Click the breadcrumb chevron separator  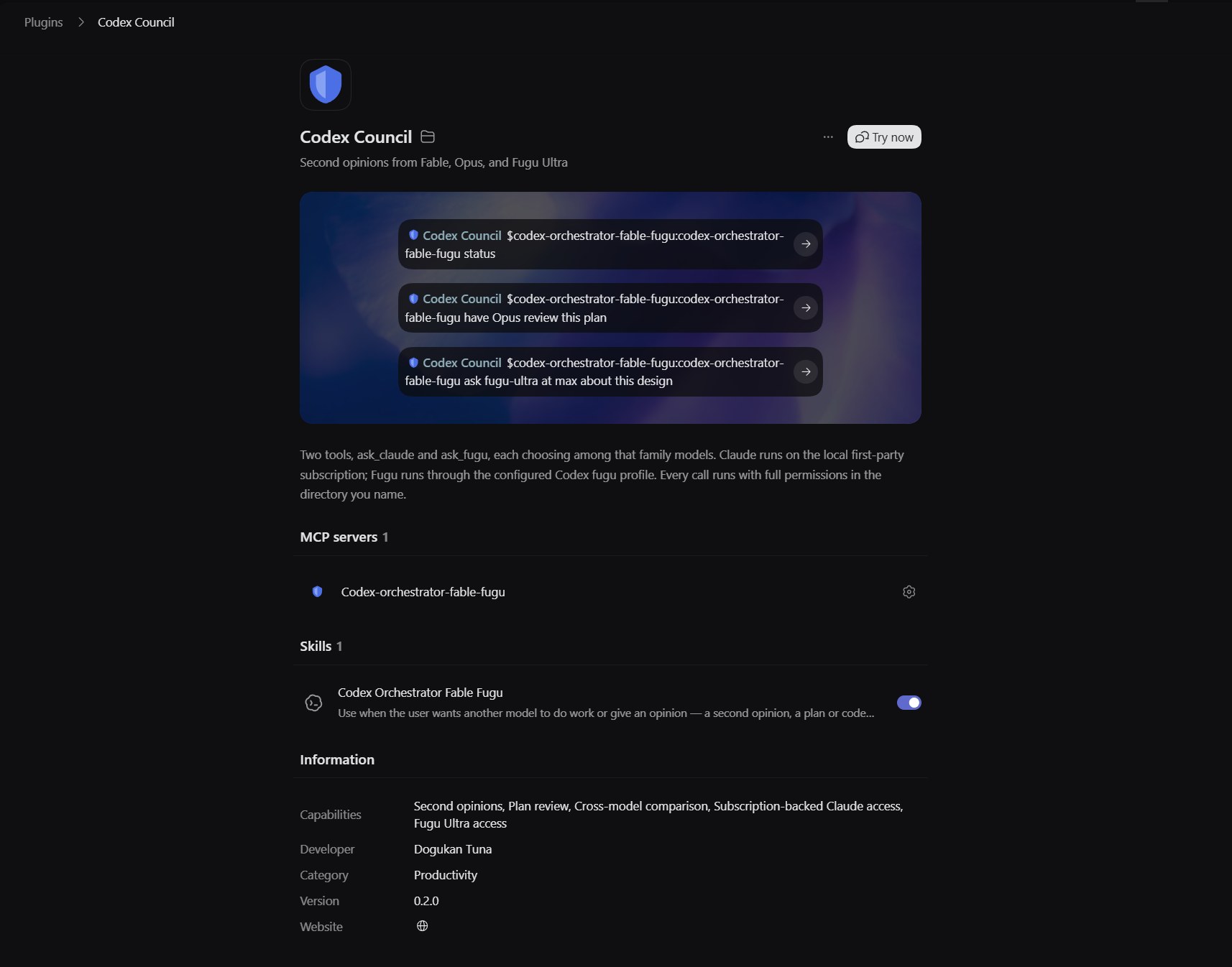(81, 22)
